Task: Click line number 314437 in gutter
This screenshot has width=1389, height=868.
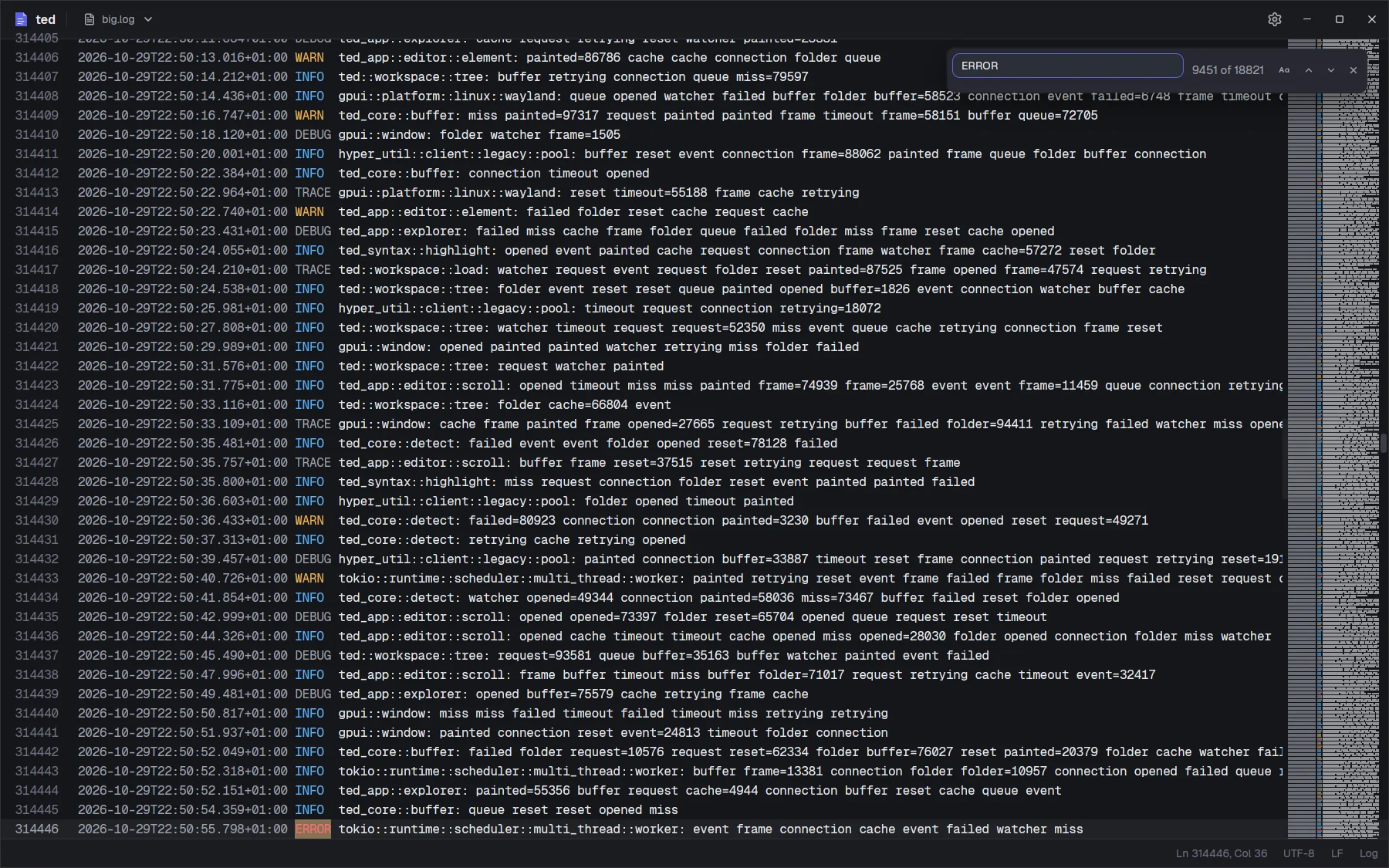Action: point(37,656)
